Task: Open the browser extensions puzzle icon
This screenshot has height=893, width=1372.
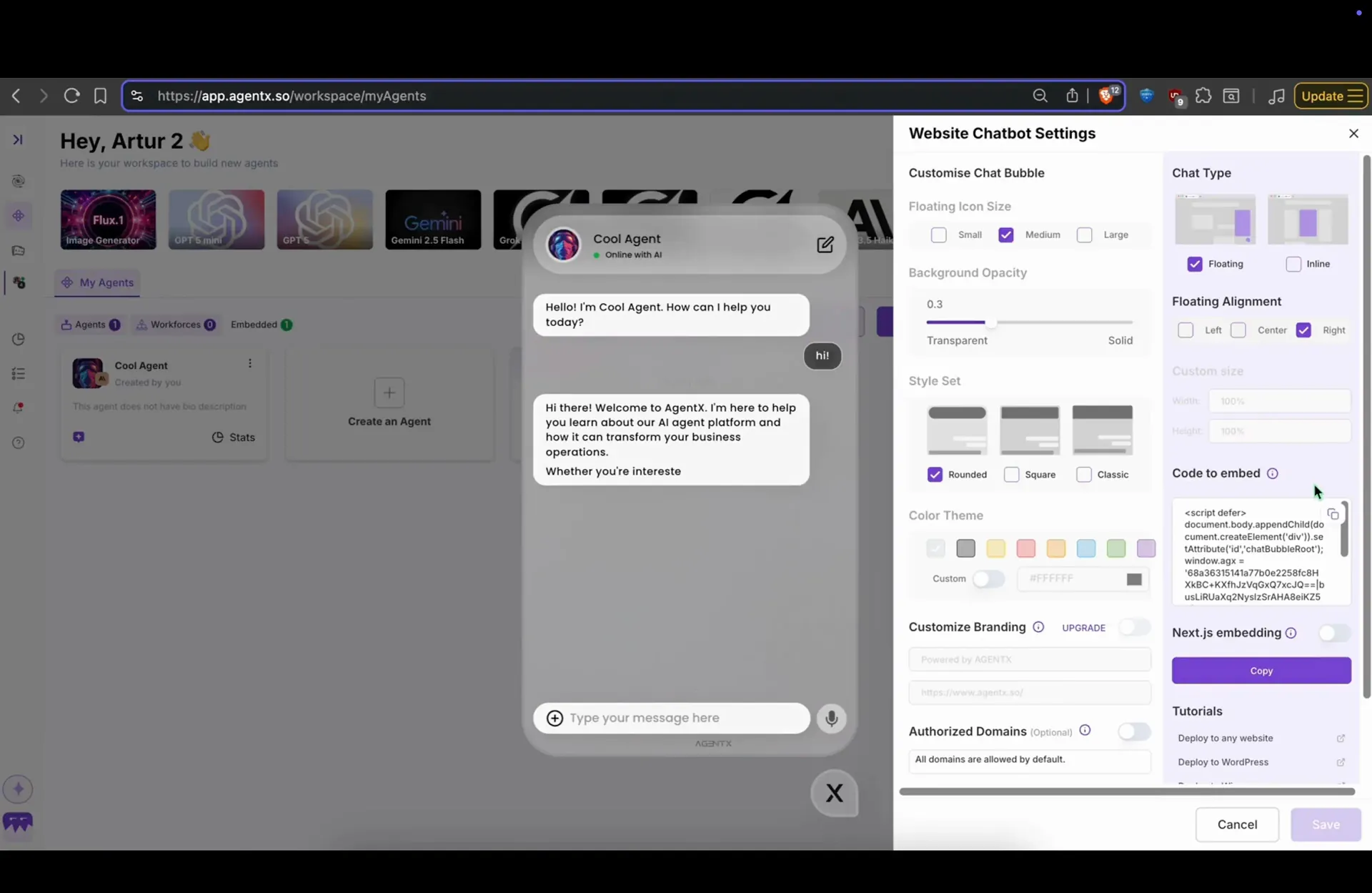Action: tap(1203, 96)
